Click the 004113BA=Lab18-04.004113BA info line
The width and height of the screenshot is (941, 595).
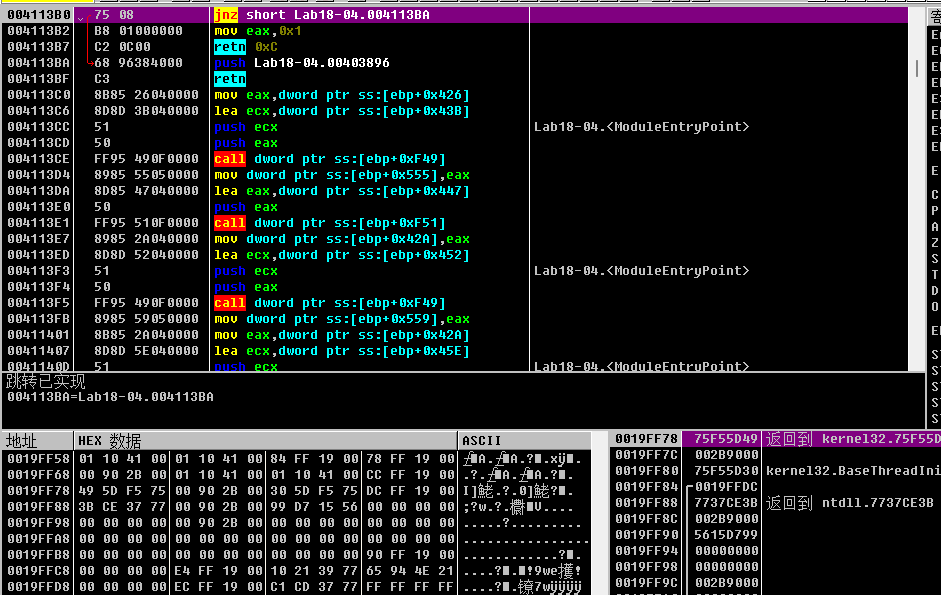(110, 397)
